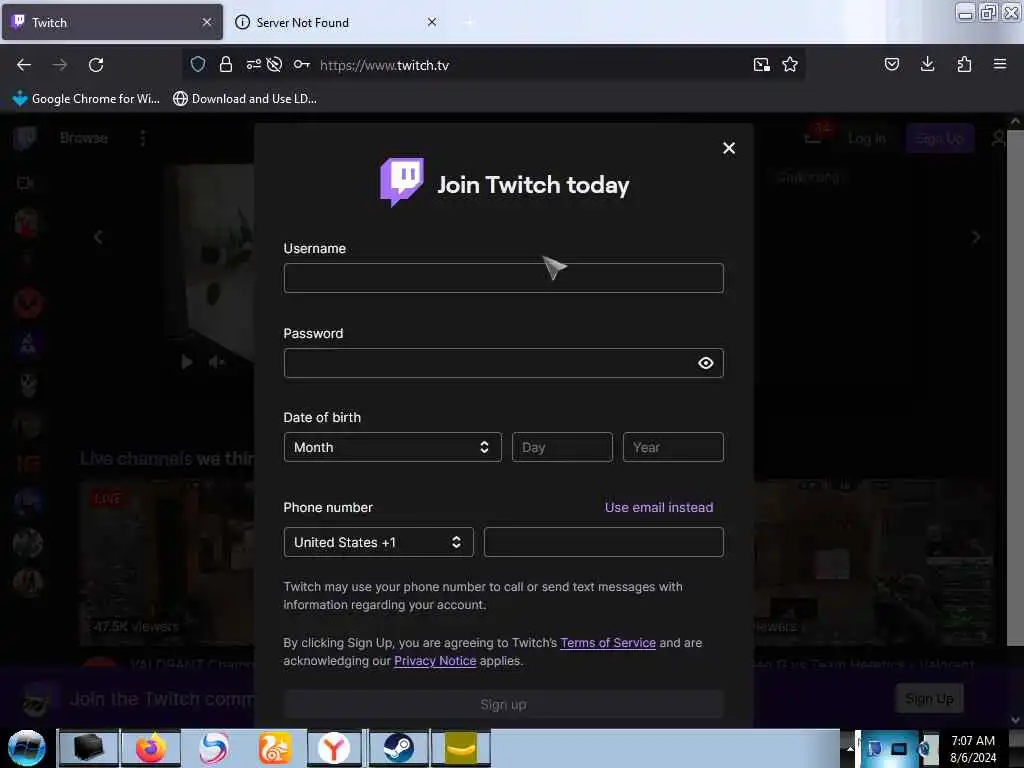This screenshot has width=1024, height=768.
Task: Reload the page
Action: [x=96, y=65]
